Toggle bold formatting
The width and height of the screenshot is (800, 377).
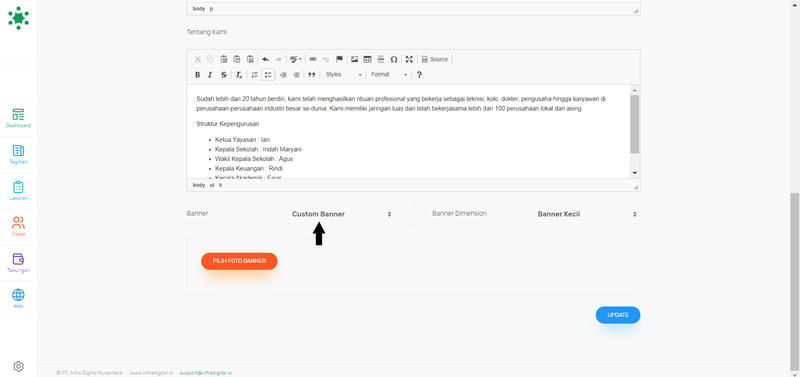[198, 74]
